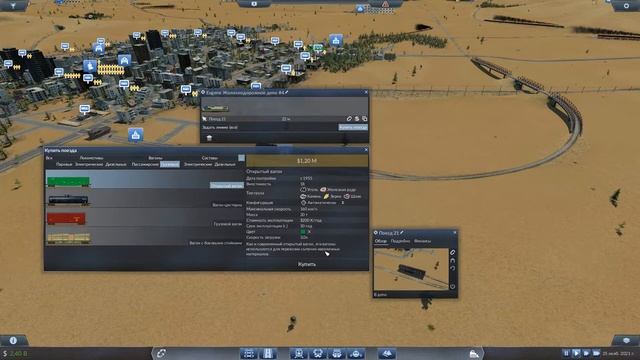
Task: Click the copy icon on depot train row
Action: (x=364, y=119)
